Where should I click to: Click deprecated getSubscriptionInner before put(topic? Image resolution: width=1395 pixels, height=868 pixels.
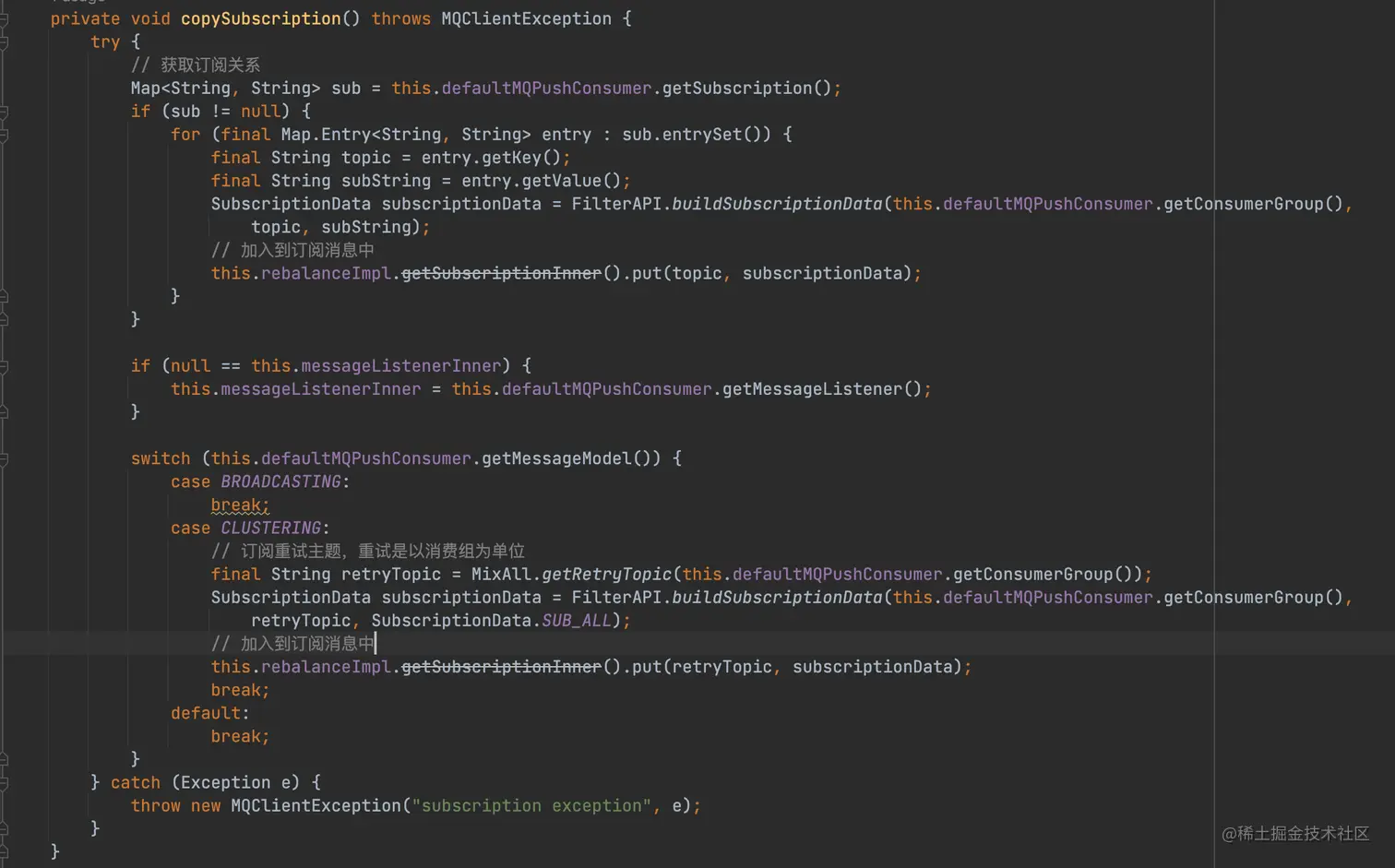pyautogui.click(x=501, y=273)
